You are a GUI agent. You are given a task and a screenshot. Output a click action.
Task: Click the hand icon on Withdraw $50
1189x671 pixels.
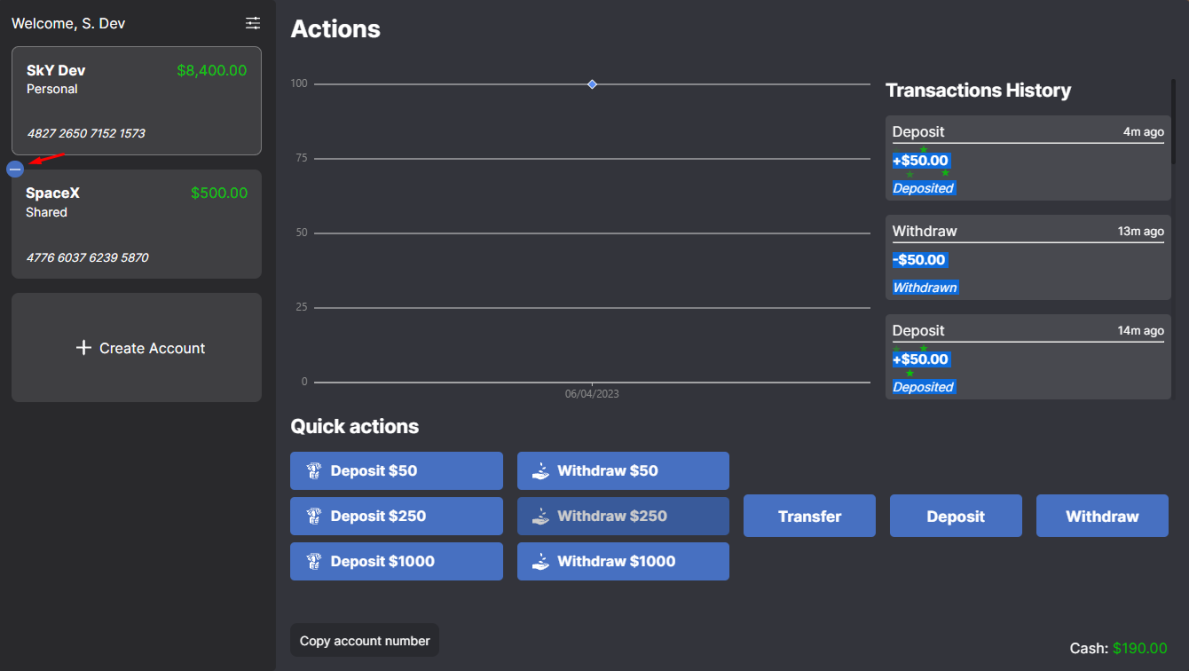pyautogui.click(x=540, y=471)
